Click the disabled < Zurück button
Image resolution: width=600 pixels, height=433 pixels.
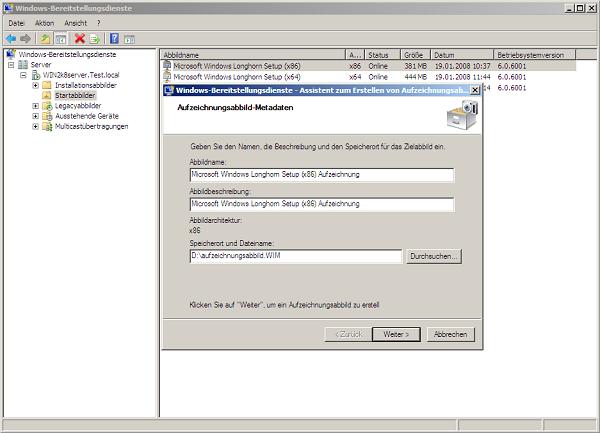point(348,334)
